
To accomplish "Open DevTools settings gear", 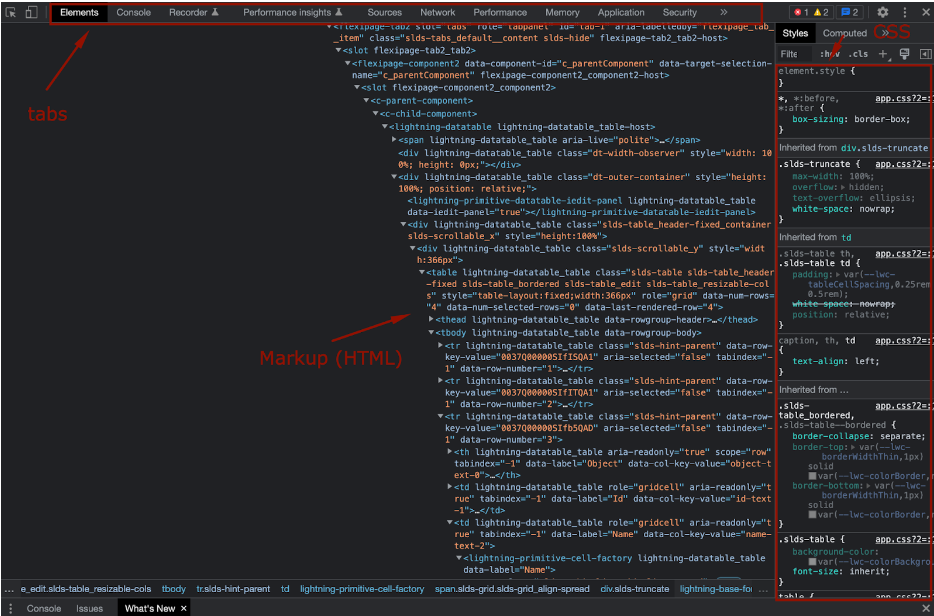I will point(883,13).
